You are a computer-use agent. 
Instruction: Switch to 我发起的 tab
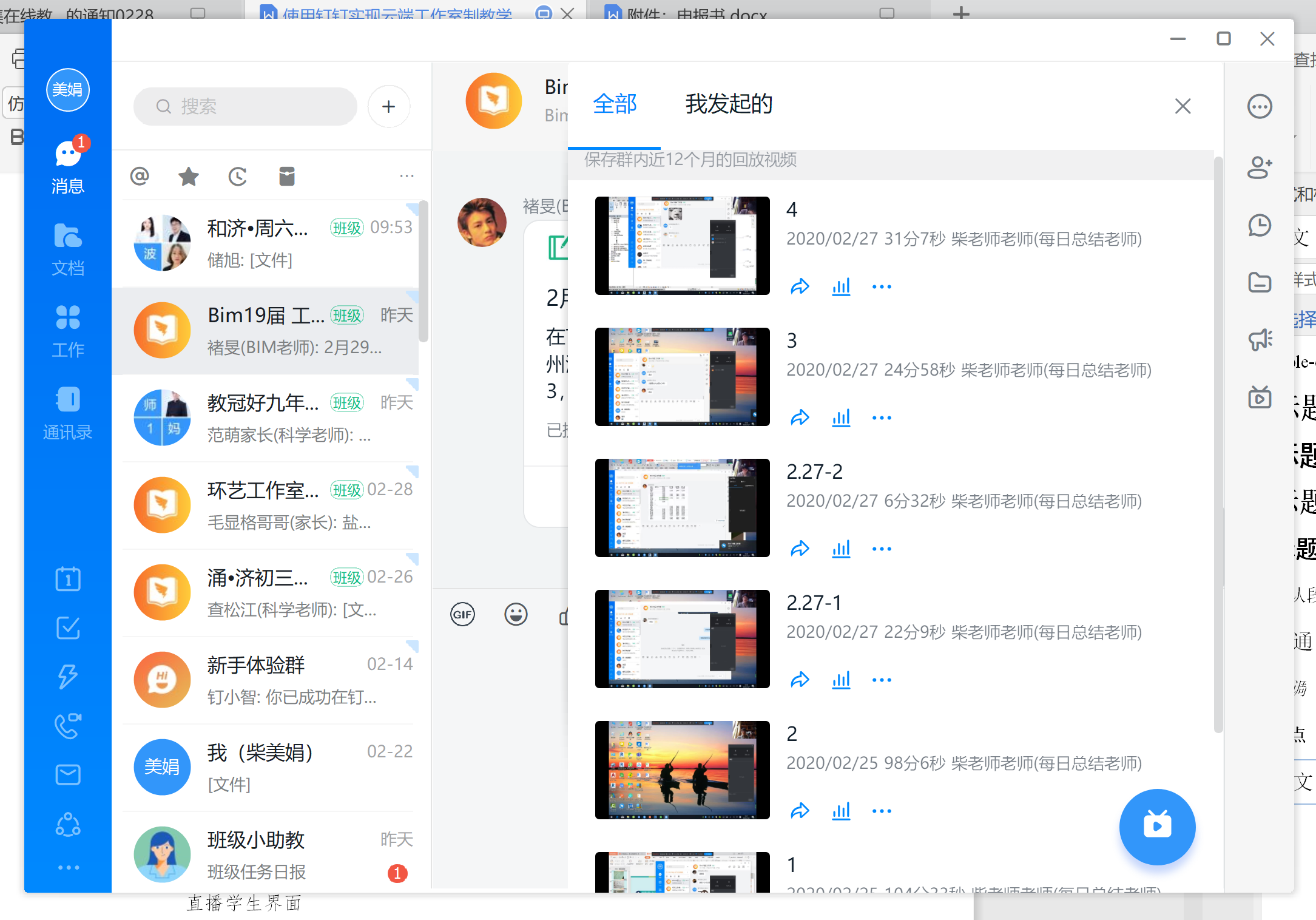[x=728, y=104]
